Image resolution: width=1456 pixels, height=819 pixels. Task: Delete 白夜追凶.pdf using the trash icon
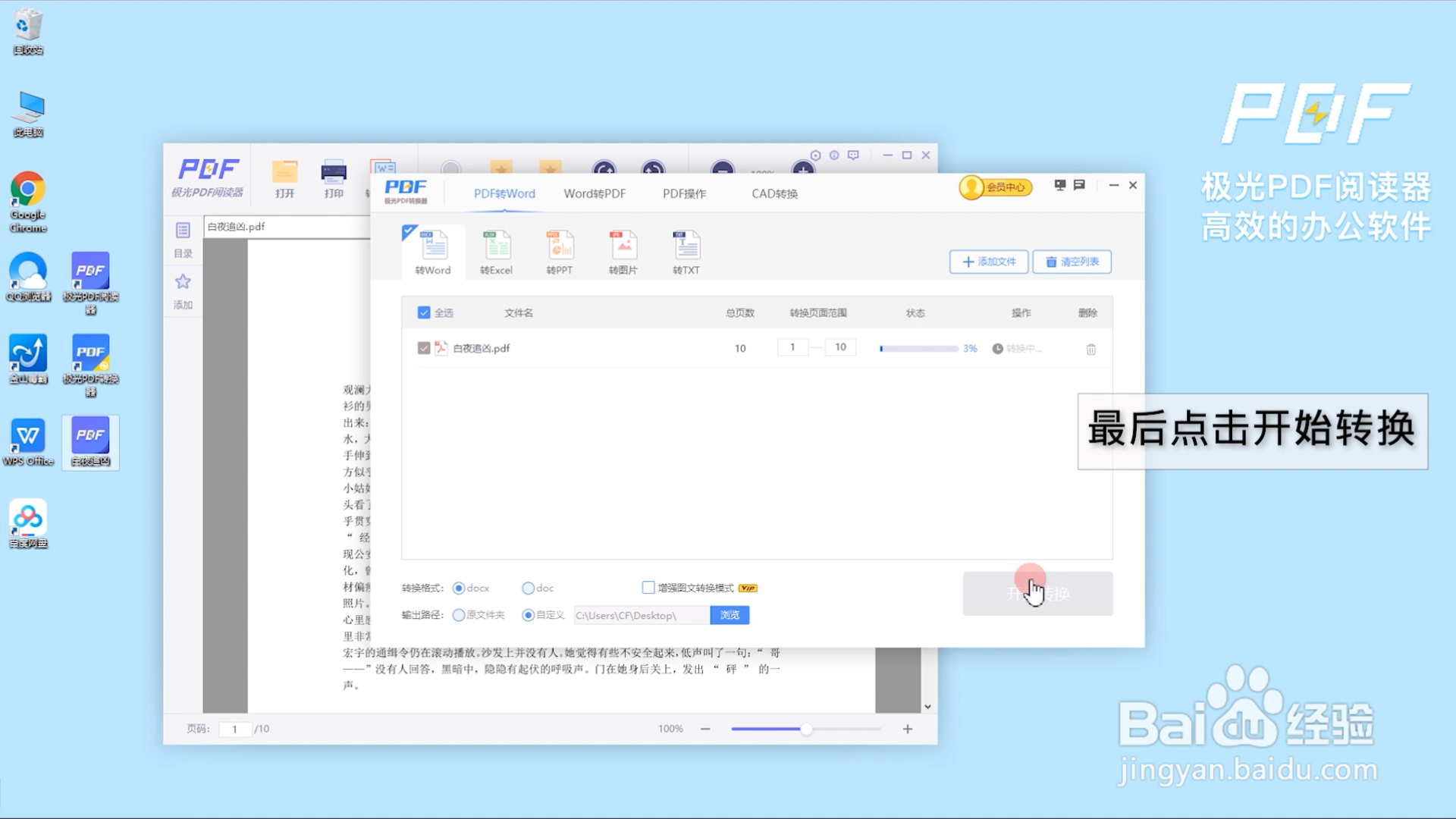(x=1090, y=349)
